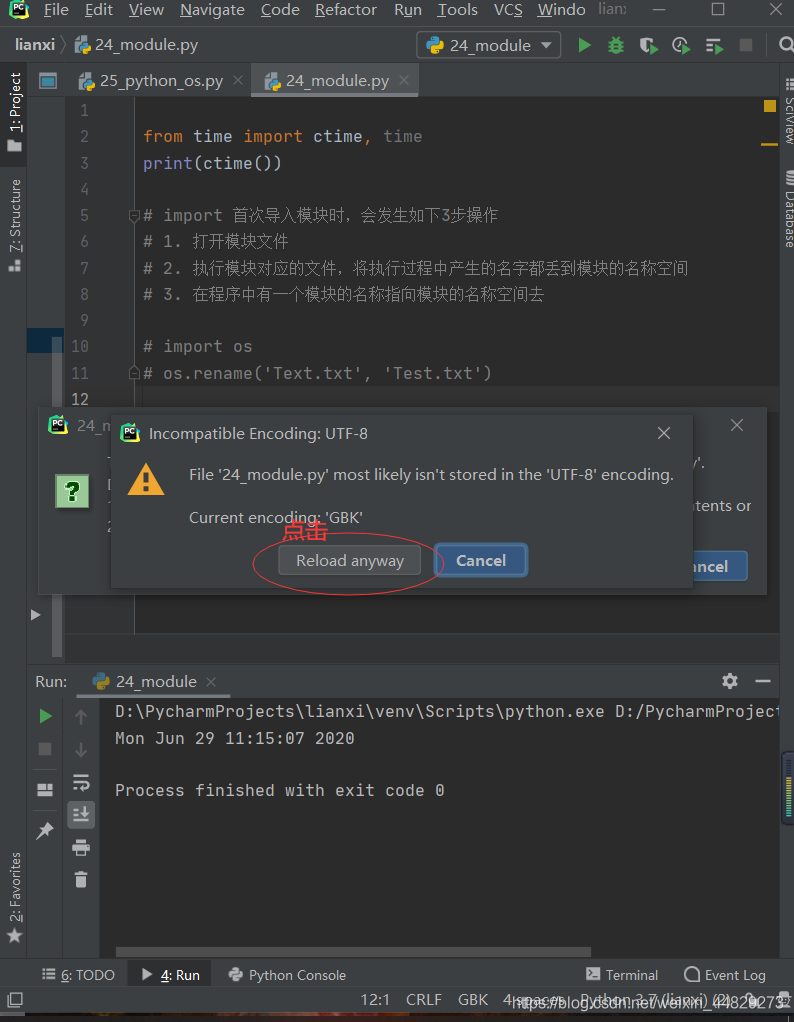Close the 24_module.py editor tab
This screenshot has height=1022, width=794.
[404, 80]
